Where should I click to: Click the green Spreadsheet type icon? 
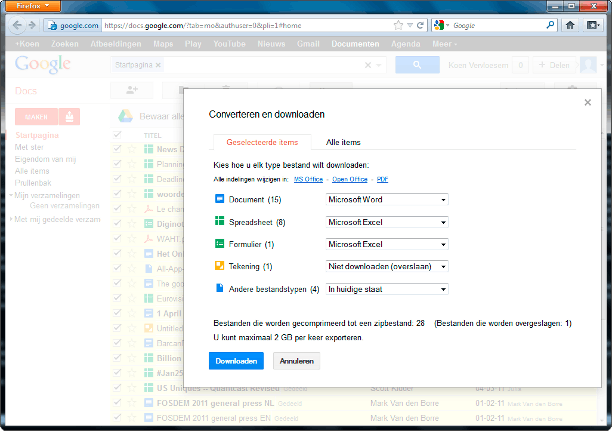point(219,221)
